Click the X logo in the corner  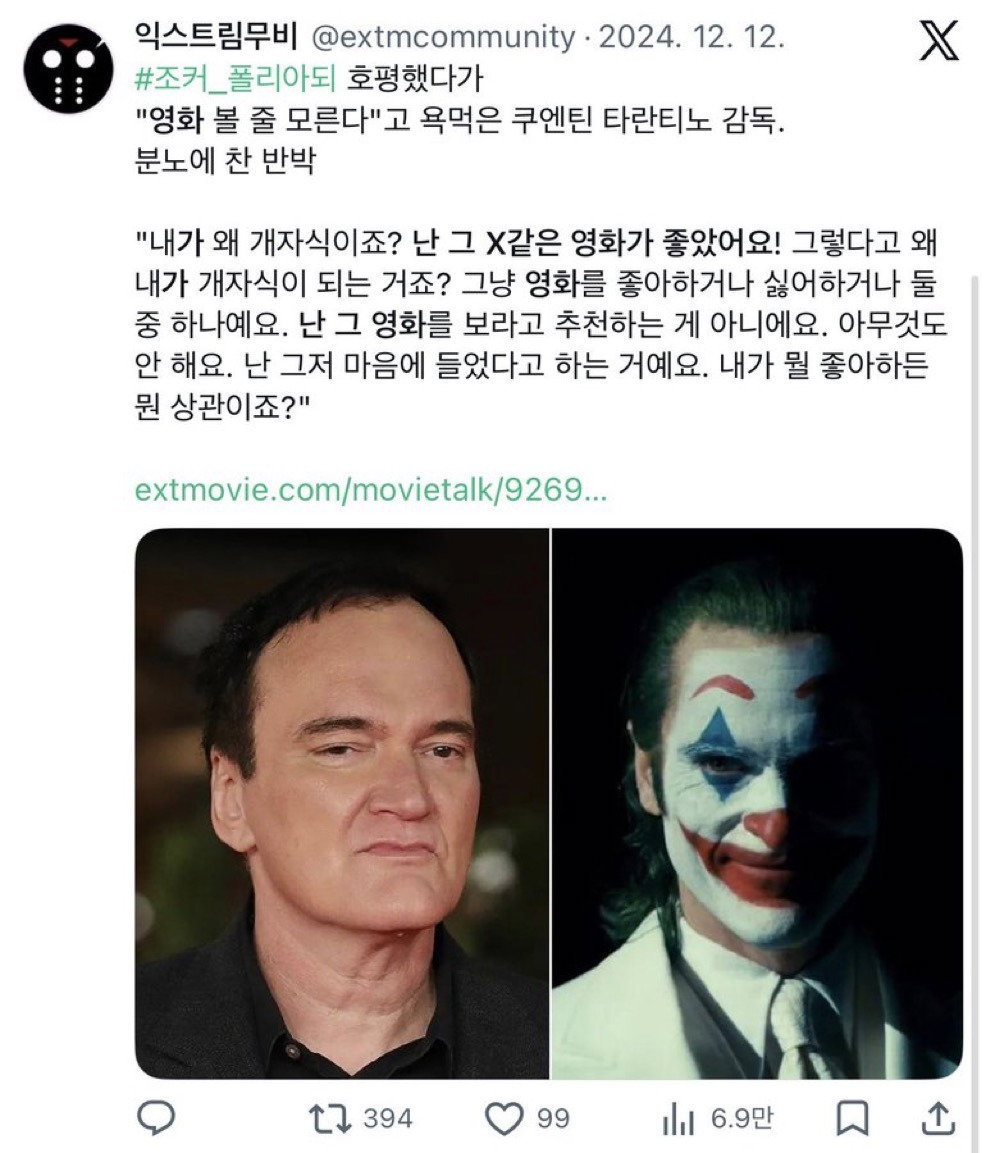(x=939, y=40)
